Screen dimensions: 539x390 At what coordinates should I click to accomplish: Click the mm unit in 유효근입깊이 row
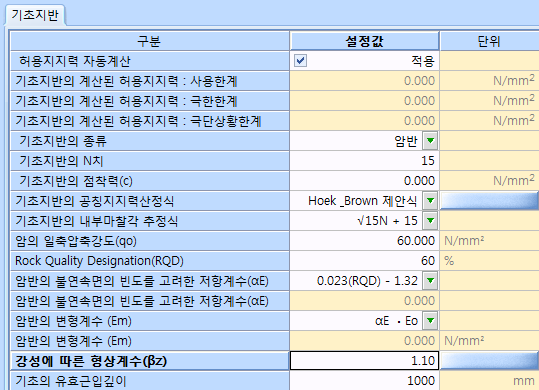point(524,381)
